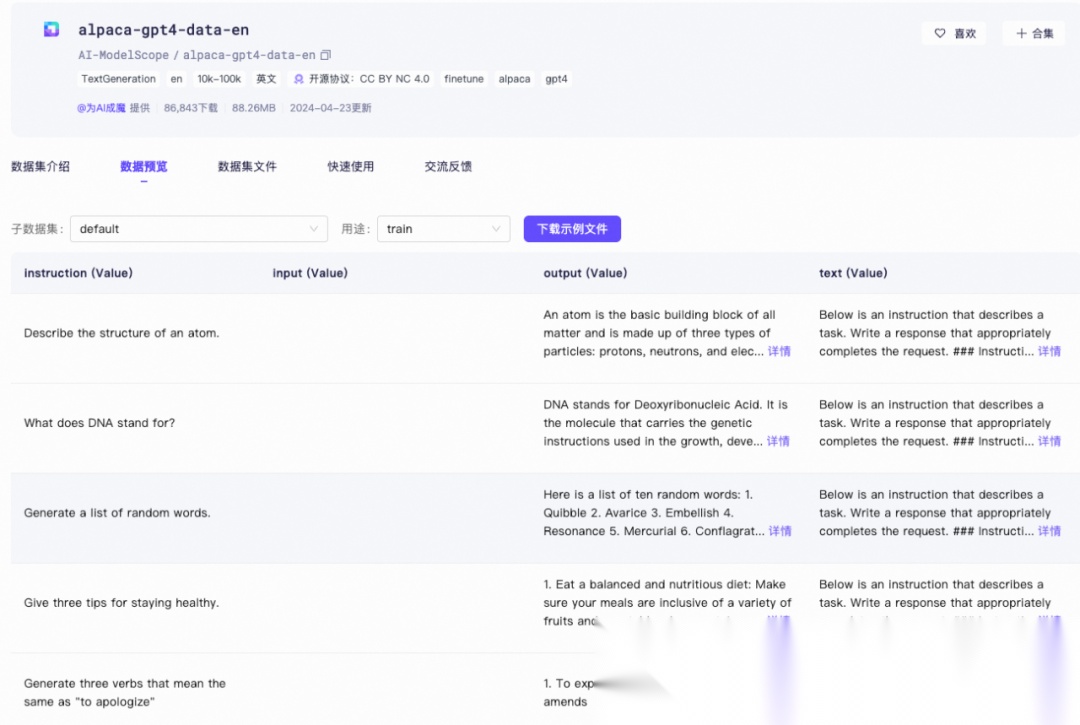Like the dataset with the heart button
This screenshot has height=725, width=1080.
tap(955, 33)
